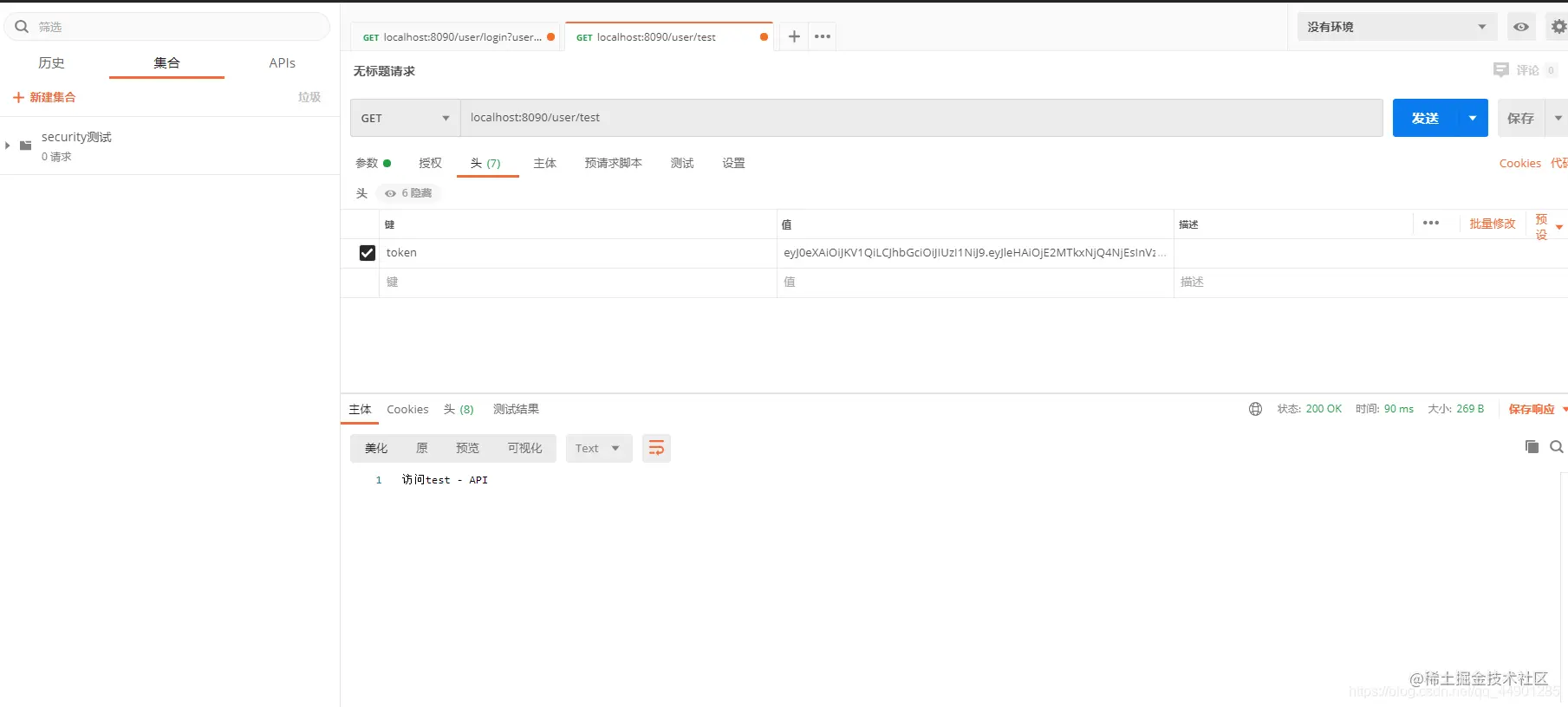Open the 授权 authorization tab
1568x707 pixels.
tap(430, 163)
